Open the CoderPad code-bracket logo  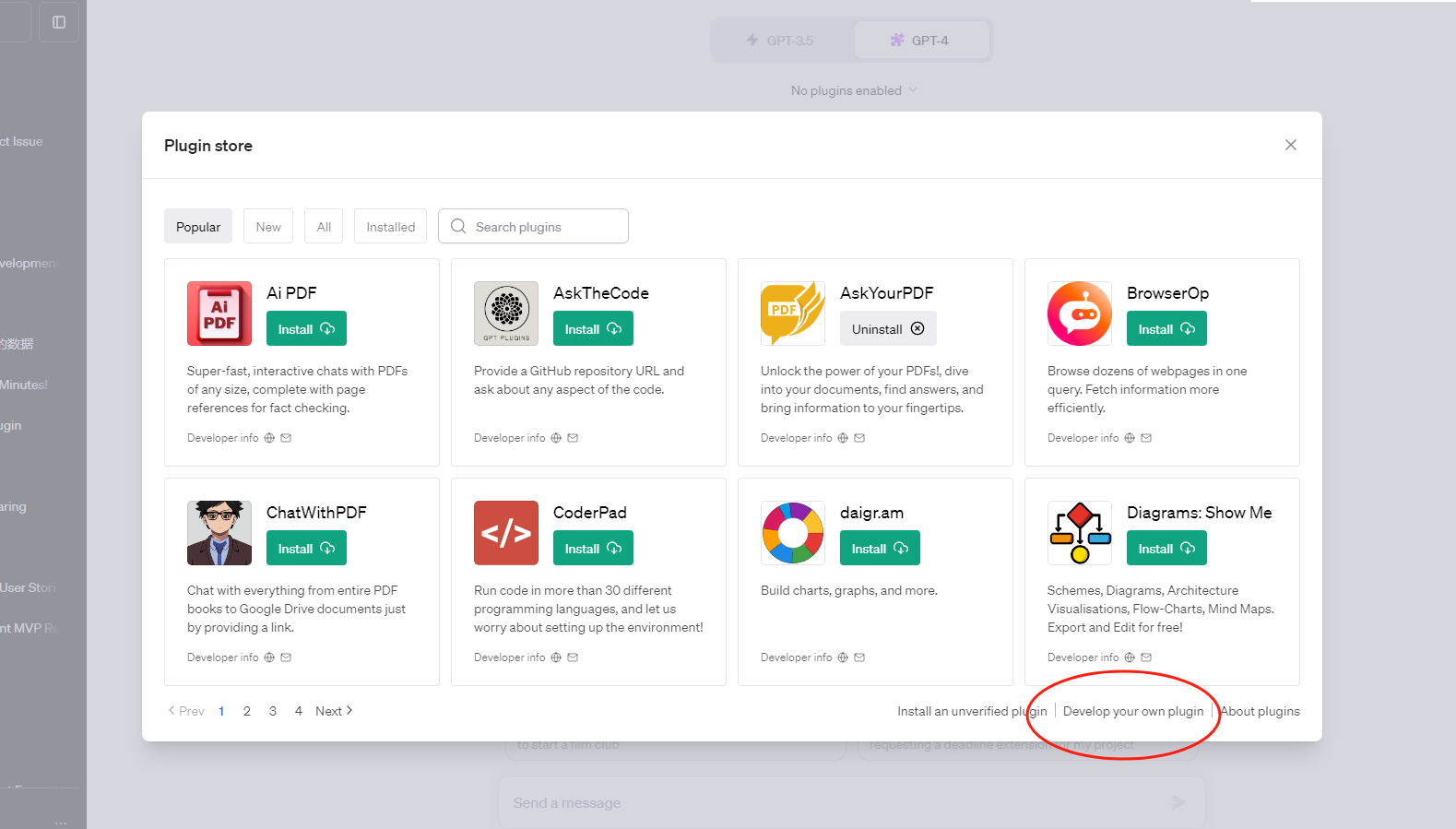click(x=506, y=533)
